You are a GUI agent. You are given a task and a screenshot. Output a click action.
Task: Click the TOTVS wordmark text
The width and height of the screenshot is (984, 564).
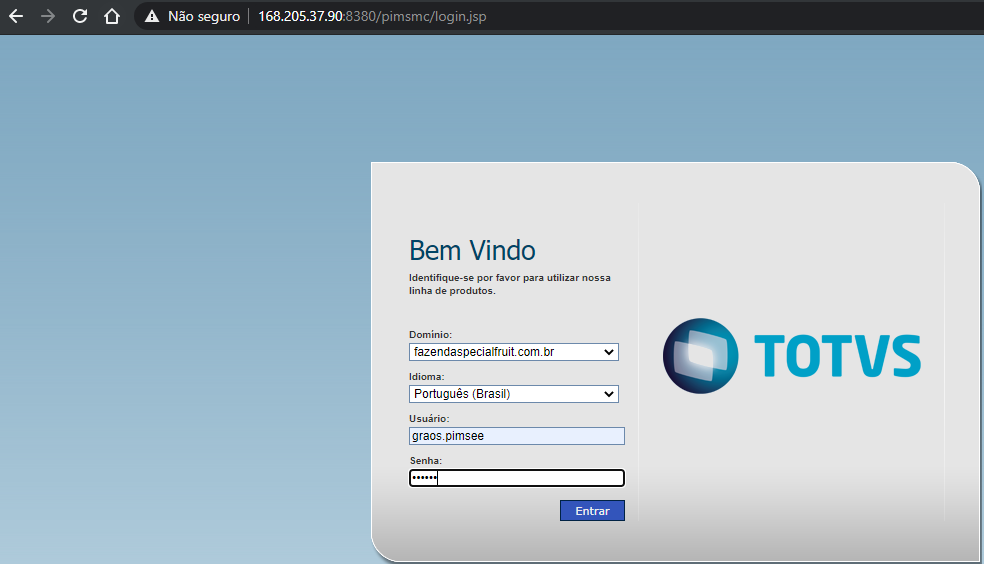[836, 356]
